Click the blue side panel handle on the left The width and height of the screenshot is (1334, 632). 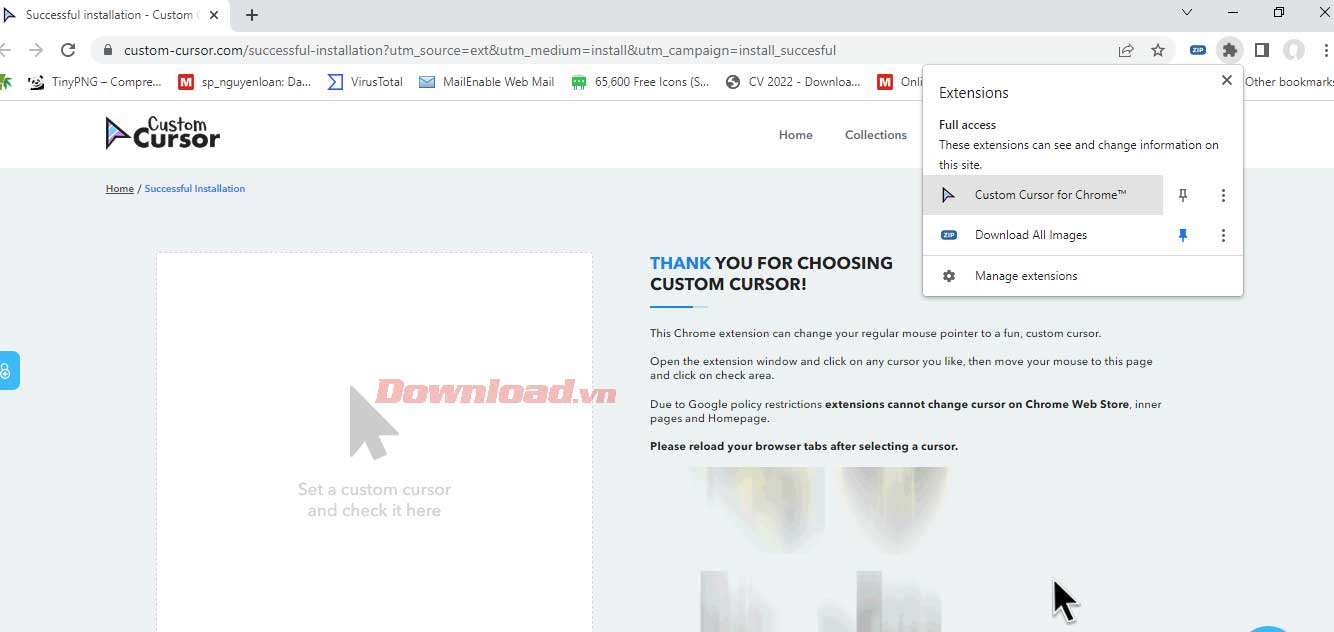tap(10, 370)
